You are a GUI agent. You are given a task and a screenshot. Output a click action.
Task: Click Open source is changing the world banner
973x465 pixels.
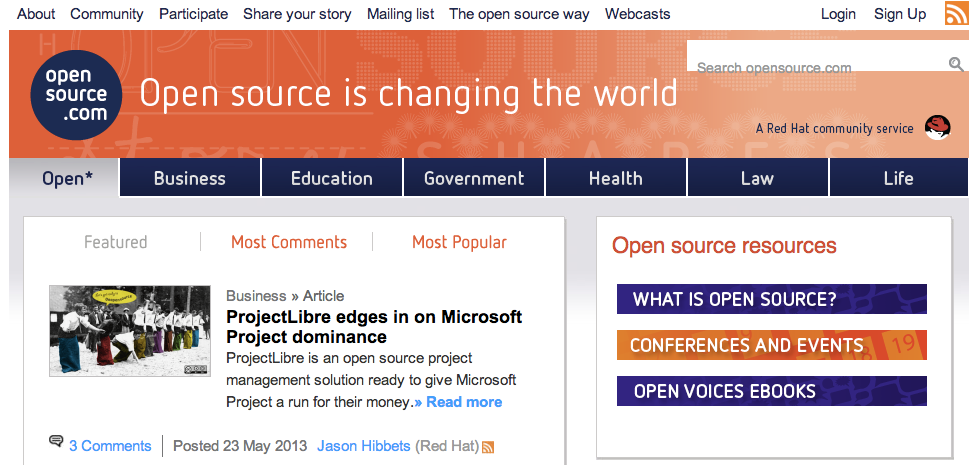click(408, 94)
